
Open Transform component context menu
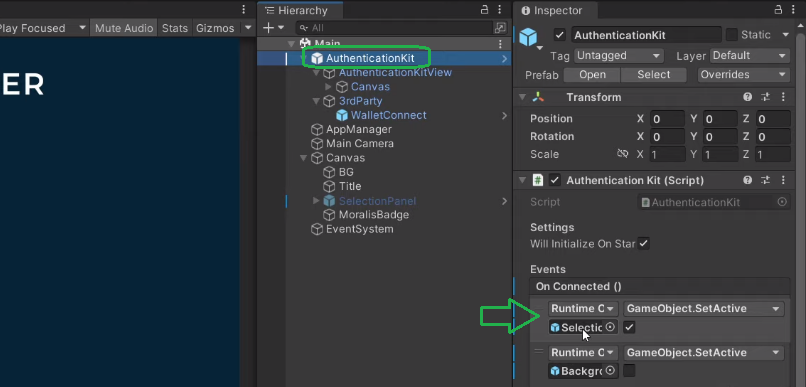783,97
